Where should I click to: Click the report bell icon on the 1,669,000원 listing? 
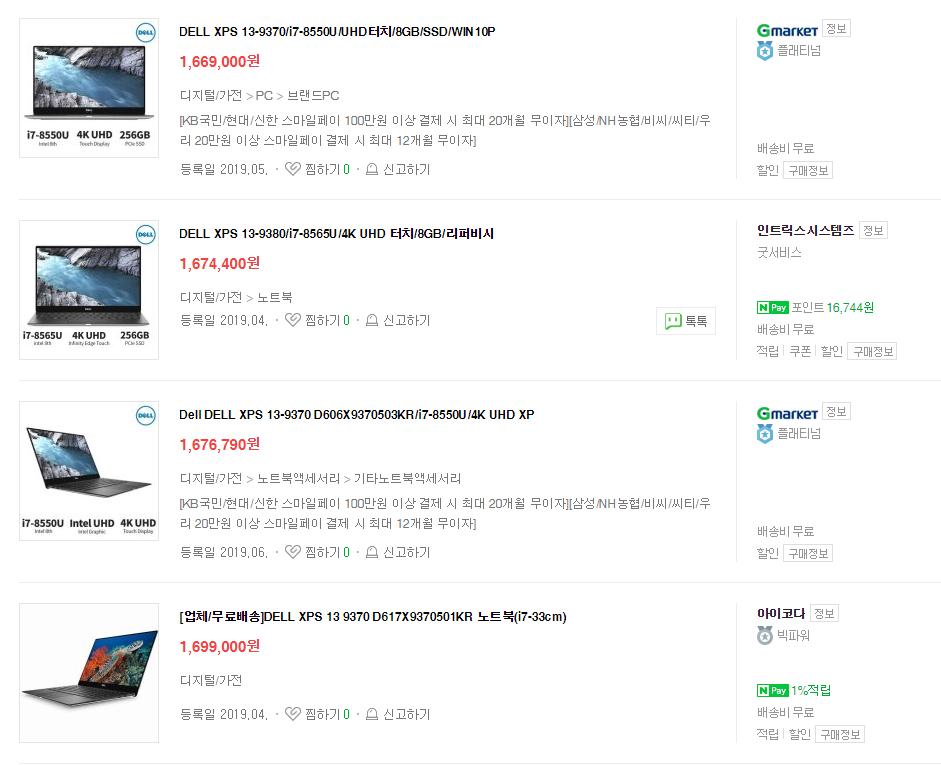[x=371, y=169]
